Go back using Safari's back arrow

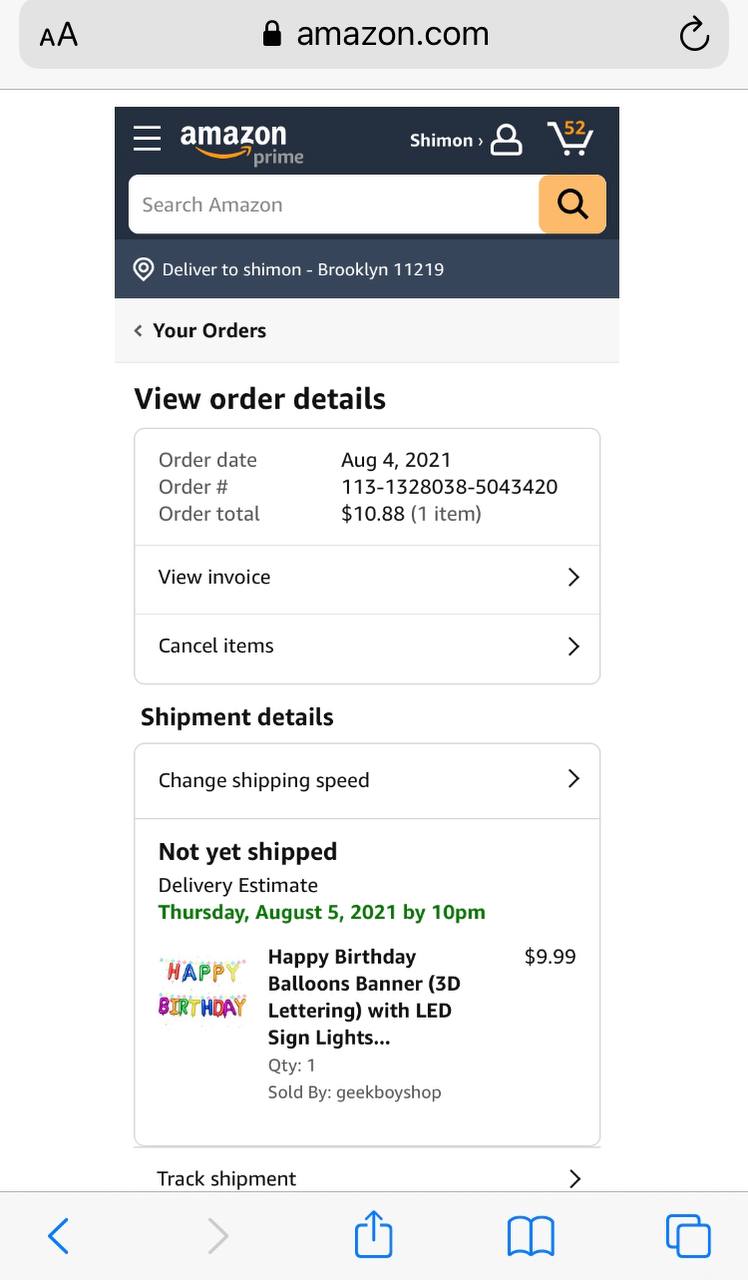coord(59,1236)
